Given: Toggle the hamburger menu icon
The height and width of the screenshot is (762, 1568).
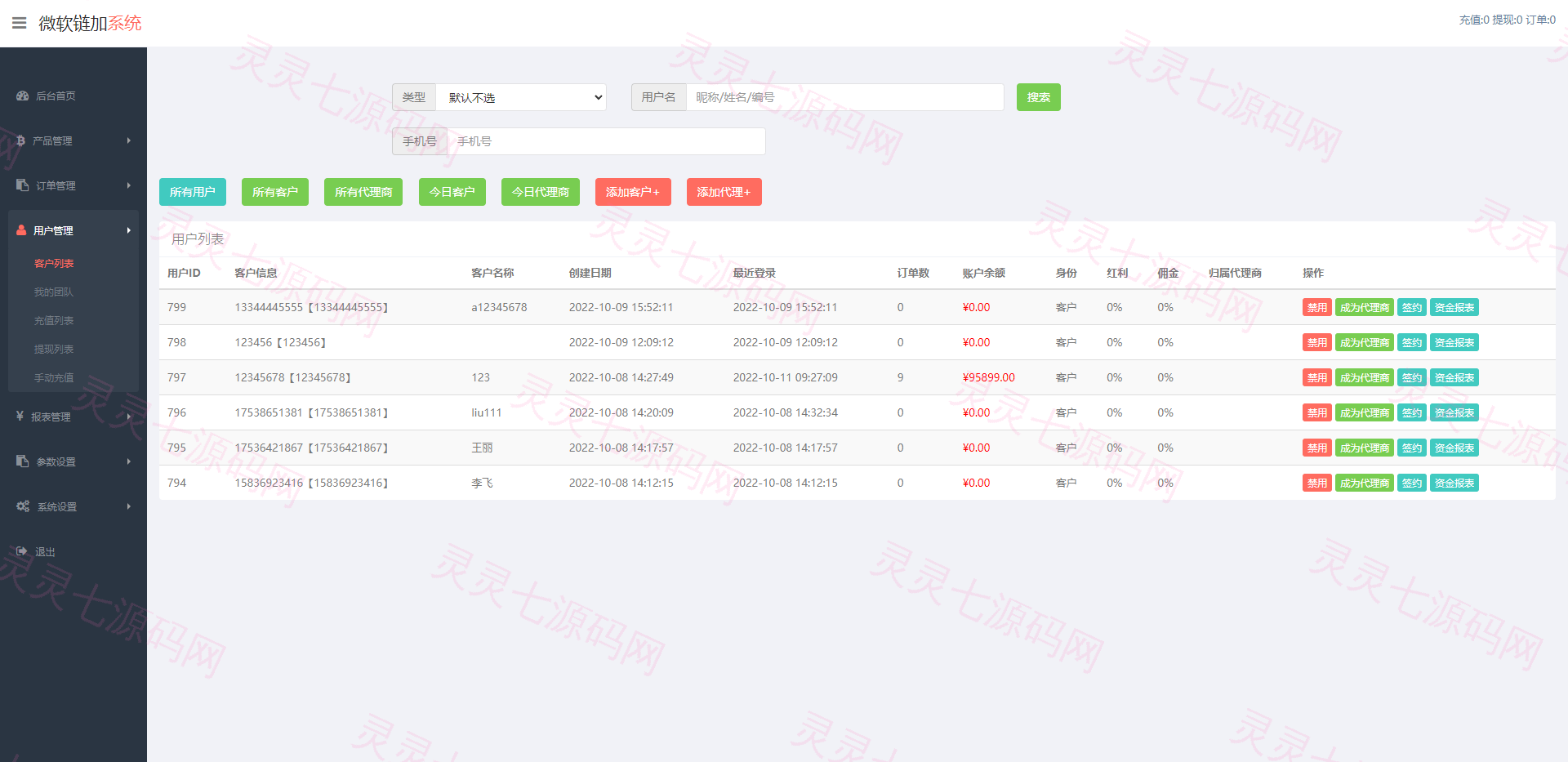Looking at the screenshot, I should [20, 23].
